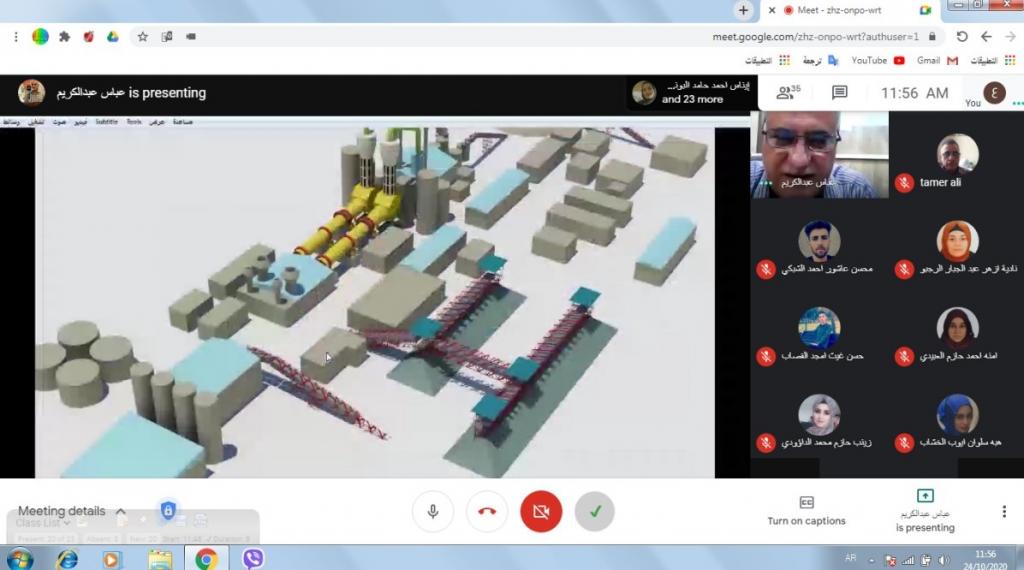Image resolution: width=1024 pixels, height=570 pixels.
Task: Click the Google Drive extension icon
Action: click(x=114, y=36)
